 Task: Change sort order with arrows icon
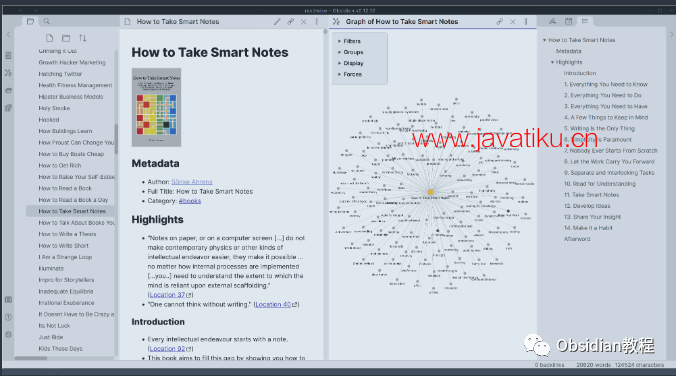pos(82,38)
